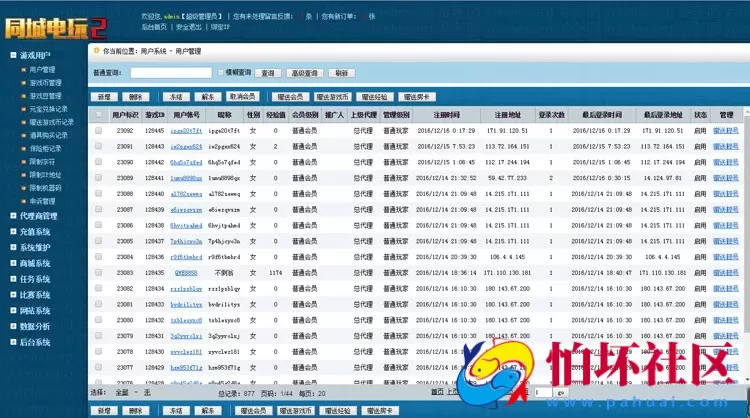
Task: Click 赠送会员 in the toolbar above the table
Action: pyautogui.click(x=291, y=97)
